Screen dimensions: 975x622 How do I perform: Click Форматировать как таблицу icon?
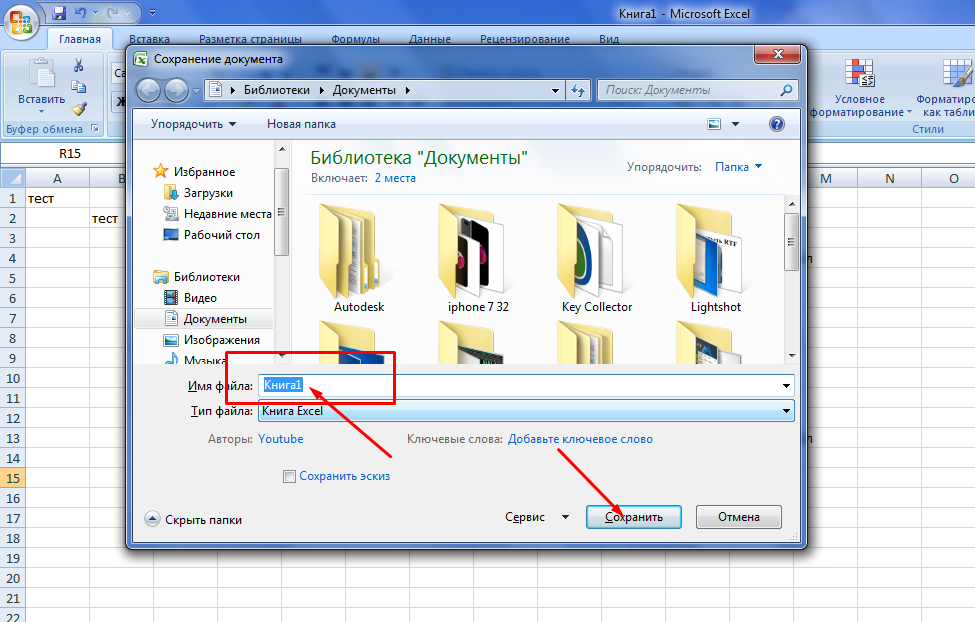(x=956, y=73)
